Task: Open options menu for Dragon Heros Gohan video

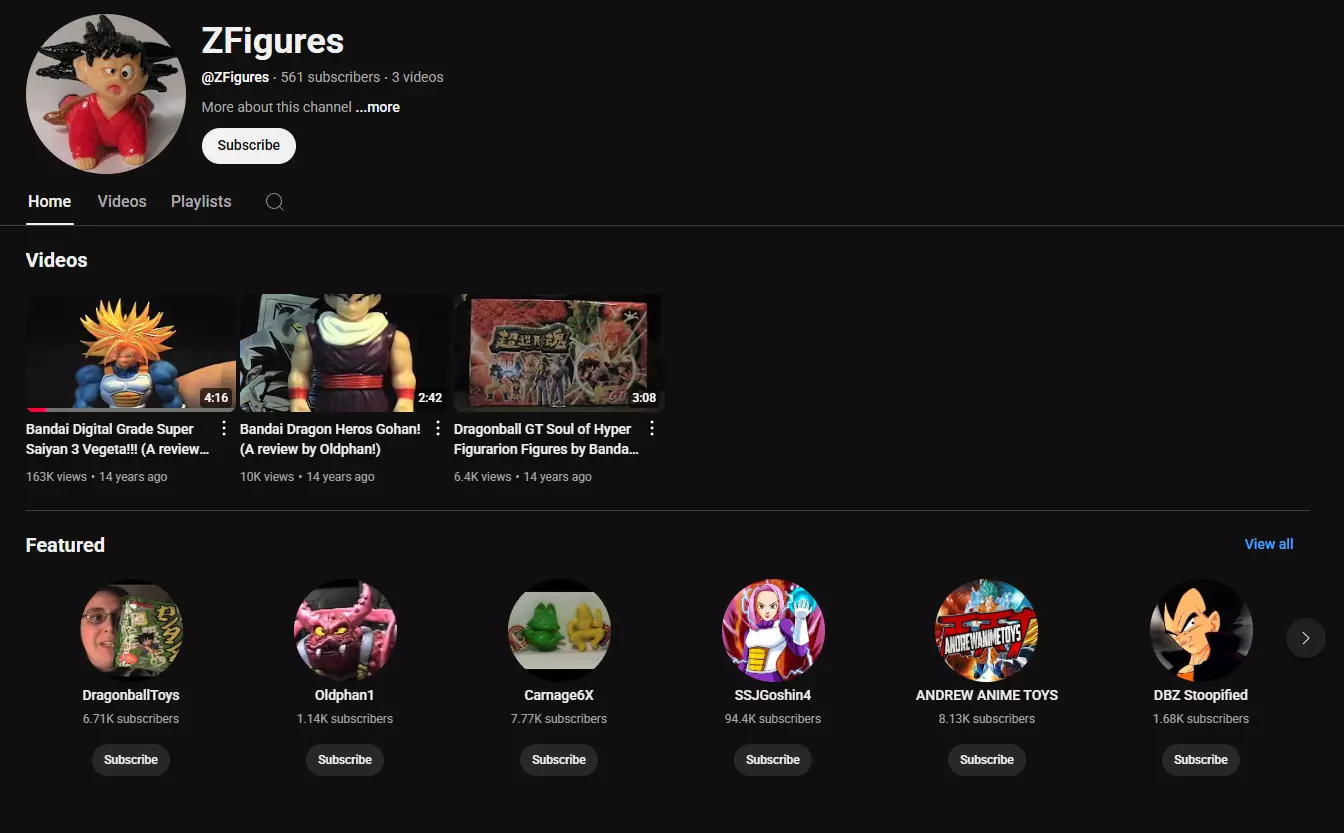Action: [x=438, y=429]
